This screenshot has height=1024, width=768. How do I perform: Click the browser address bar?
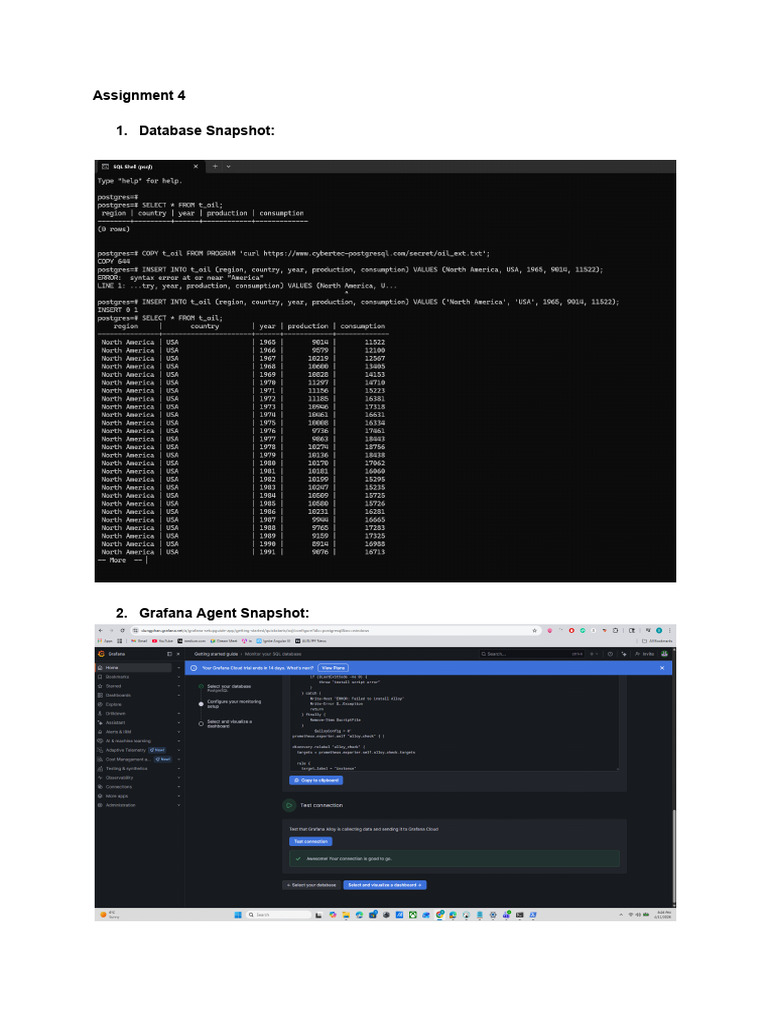point(336,630)
